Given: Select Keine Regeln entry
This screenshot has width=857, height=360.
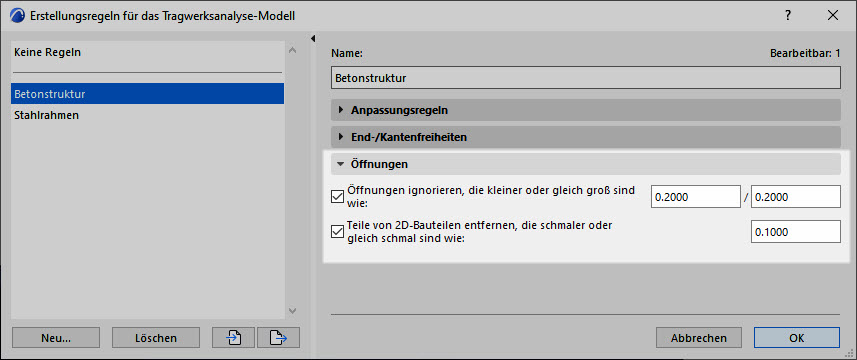Looking at the screenshot, I should (x=148, y=53).
